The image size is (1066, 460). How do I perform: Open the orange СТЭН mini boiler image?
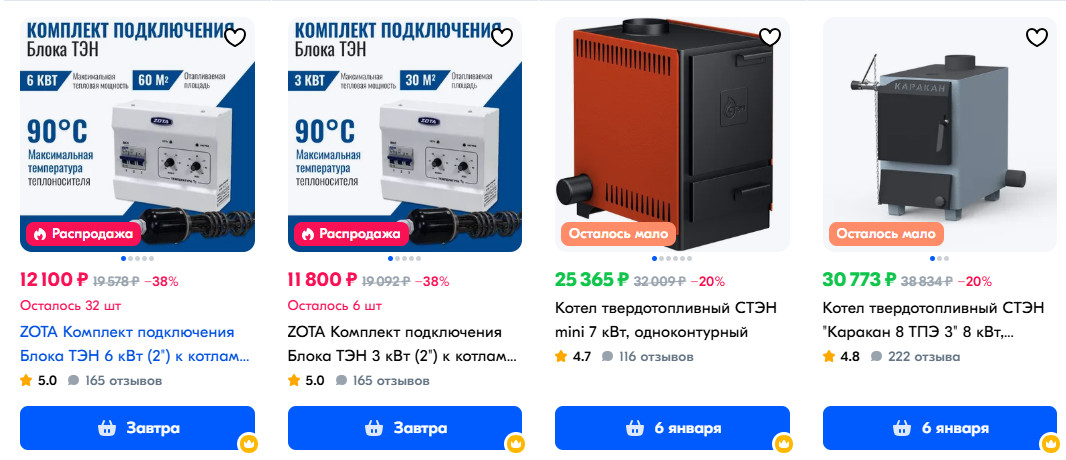tap(672, 135)
